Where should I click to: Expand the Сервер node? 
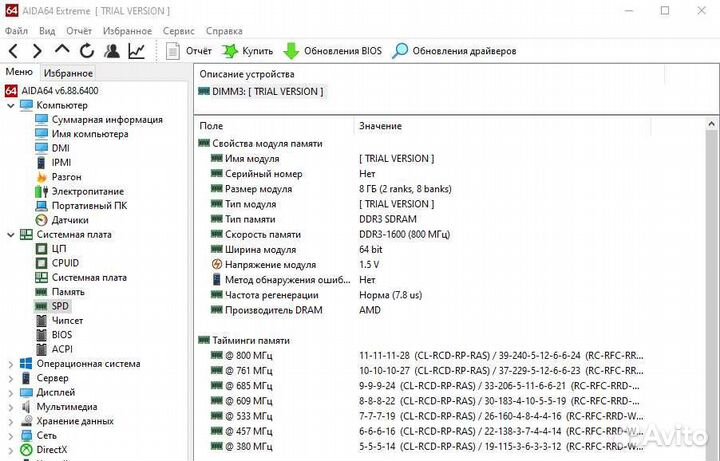tap(11, 378)
